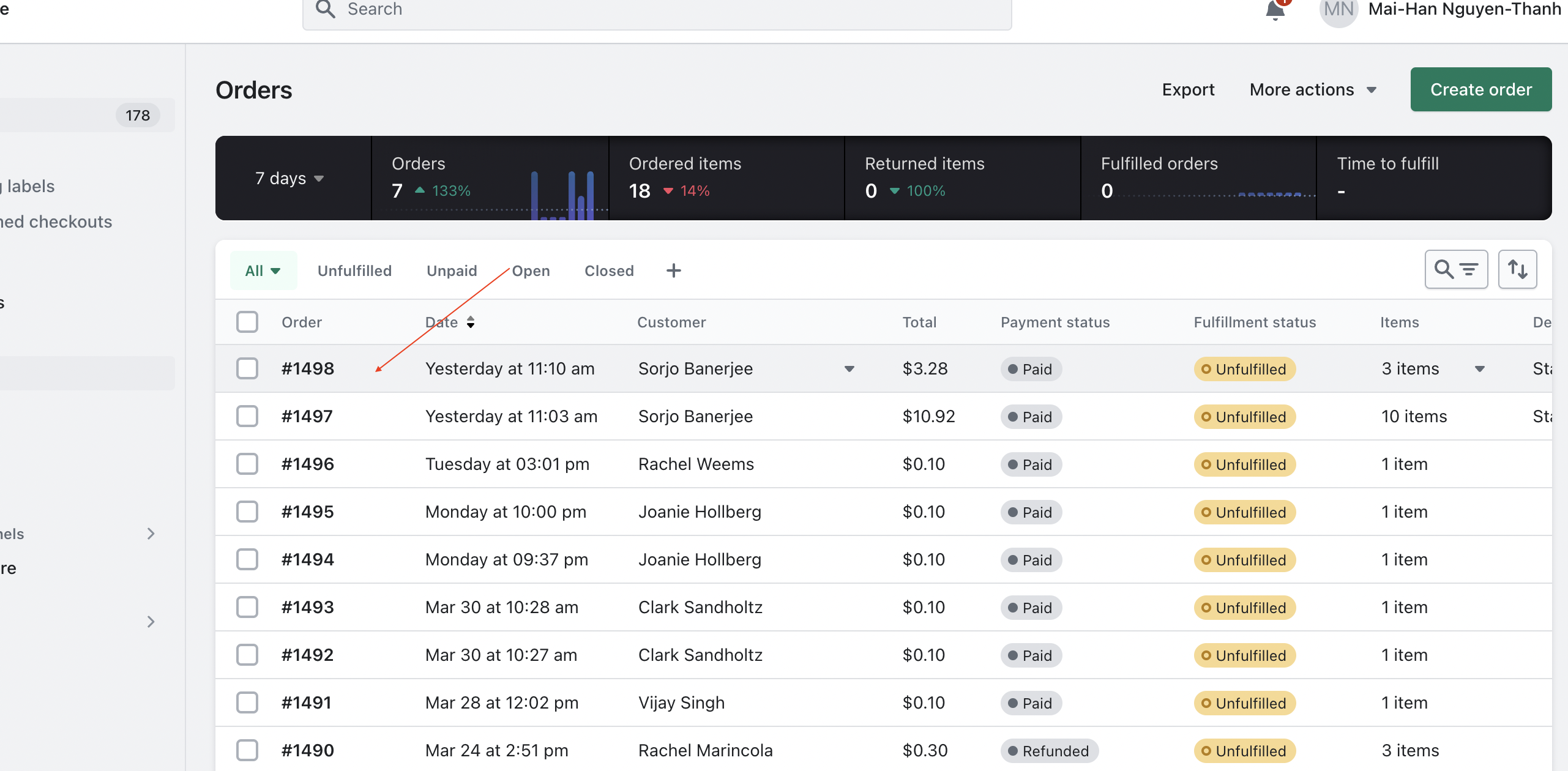Click the Export button

1188,89
